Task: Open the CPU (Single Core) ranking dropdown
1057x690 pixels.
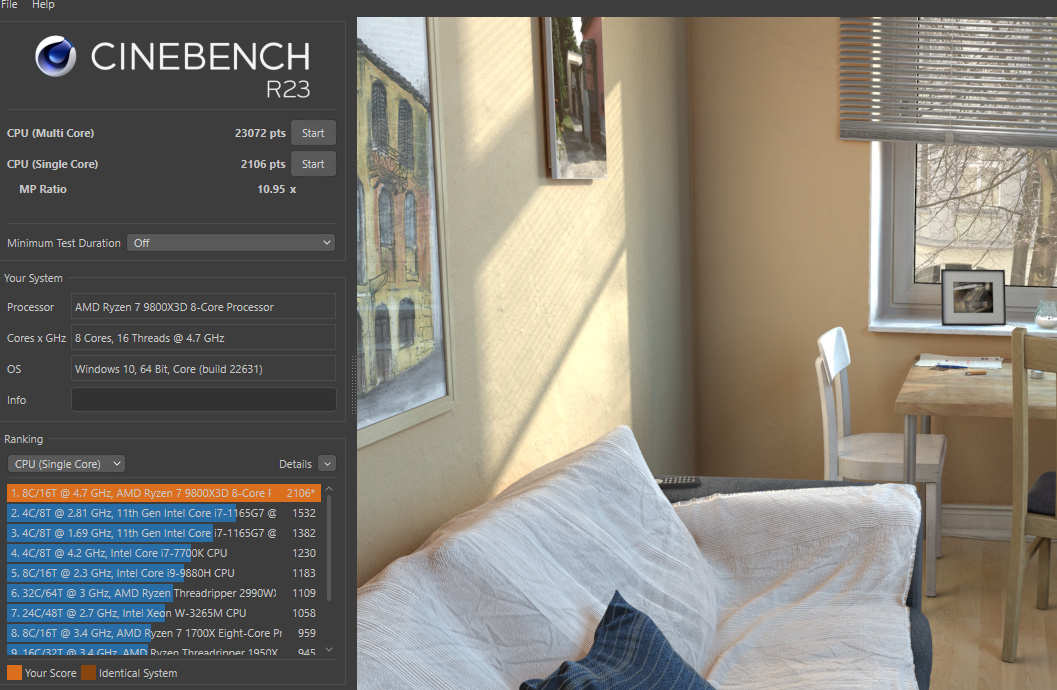Action: click(66, 464)
